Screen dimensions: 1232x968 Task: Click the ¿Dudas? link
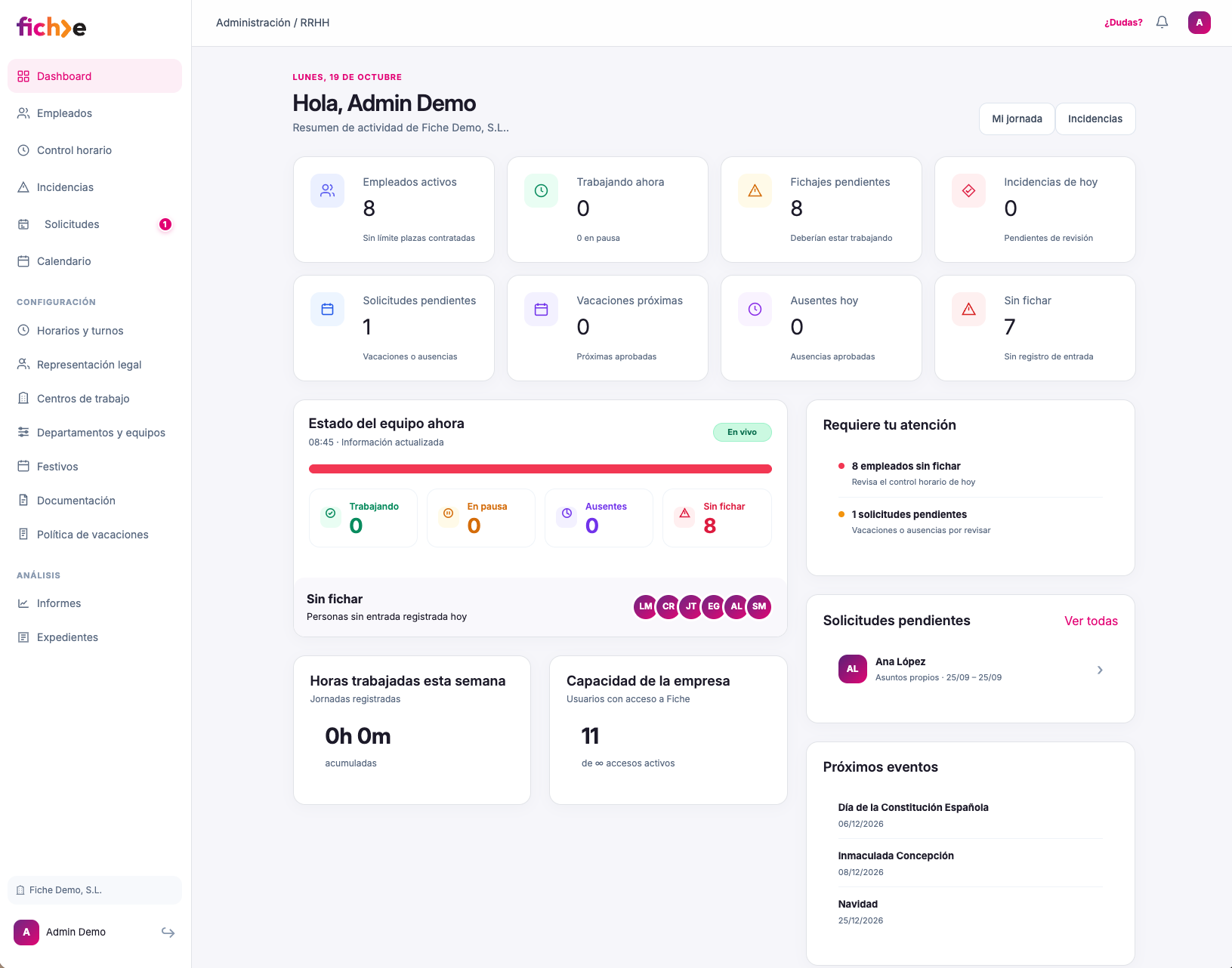[x=1123, y=23]
